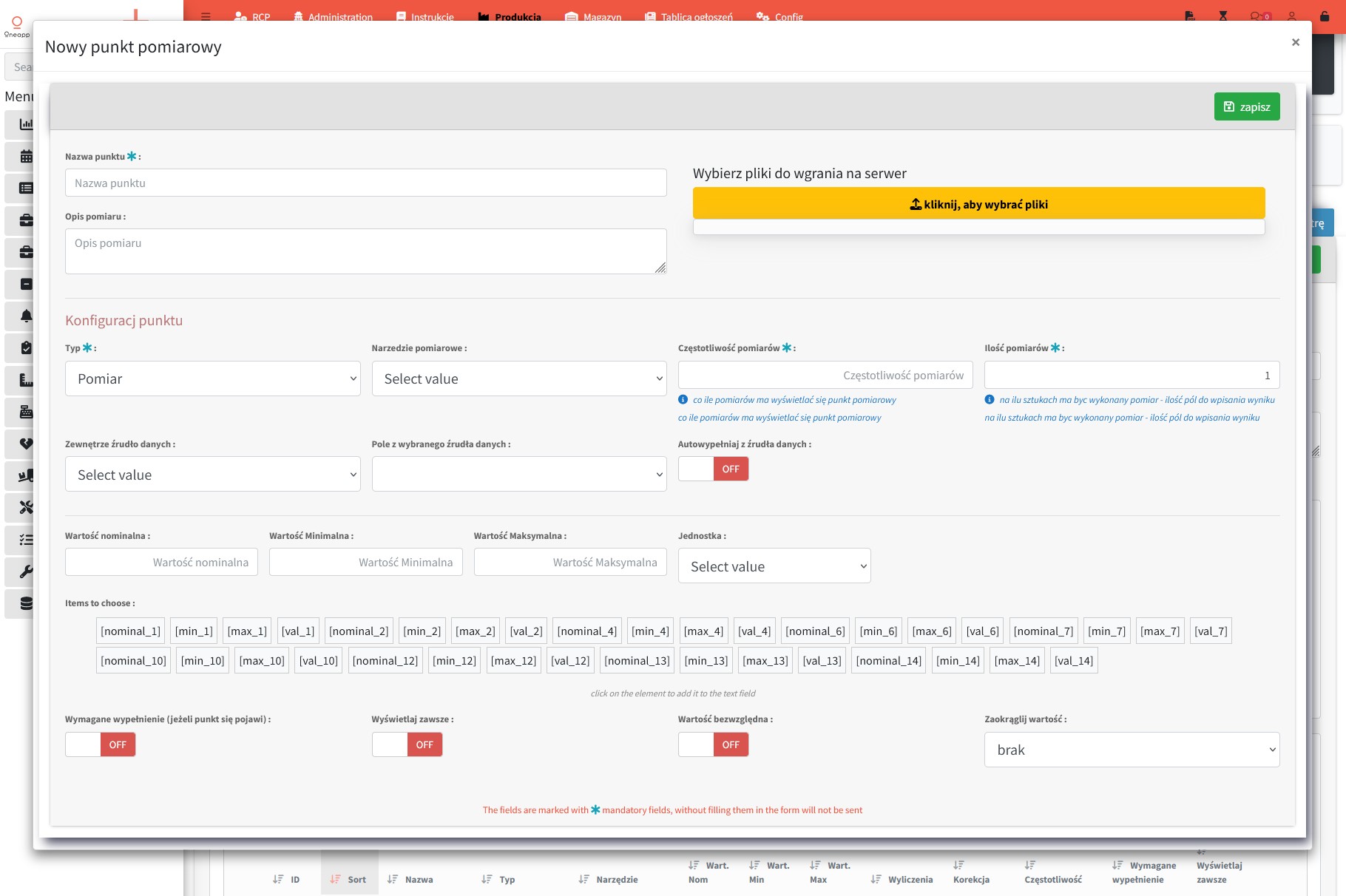This screenshot has width=1346, height=896.
Task: Open the Jednostka dropdown
Action: pyautogui.click(x=774, y=566)
